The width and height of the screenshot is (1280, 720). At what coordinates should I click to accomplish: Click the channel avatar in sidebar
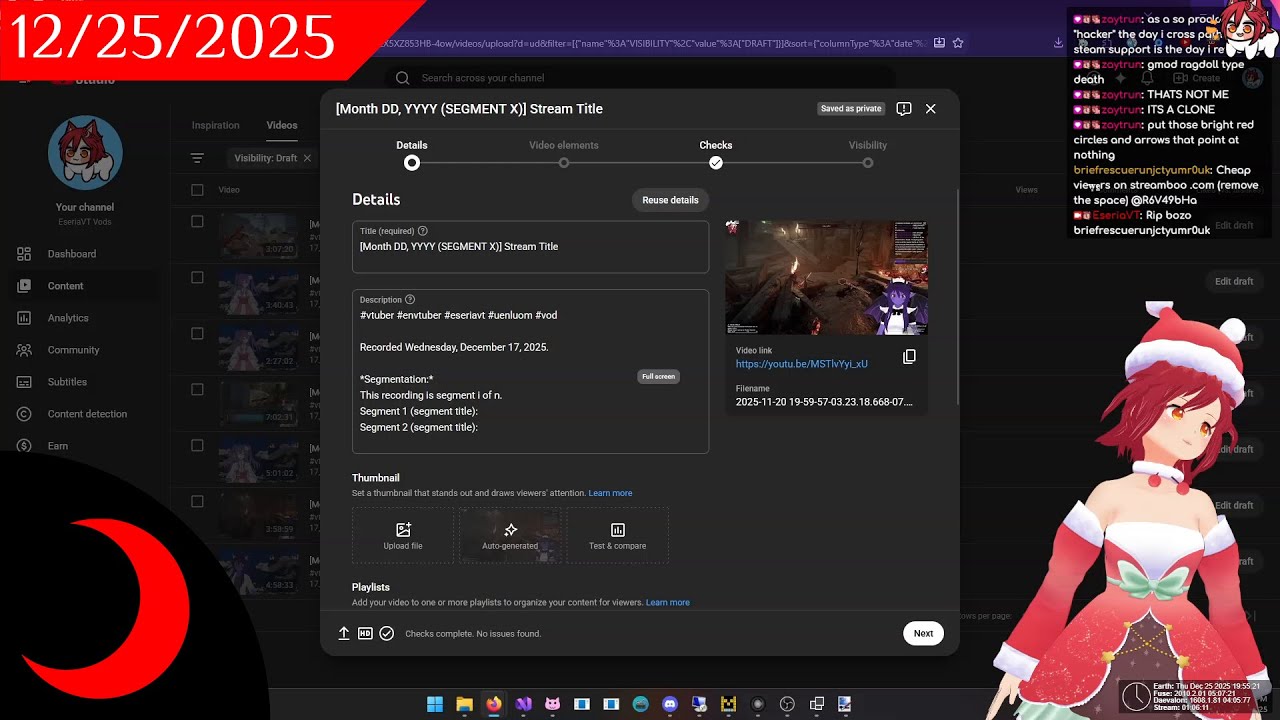pos(85,153)
